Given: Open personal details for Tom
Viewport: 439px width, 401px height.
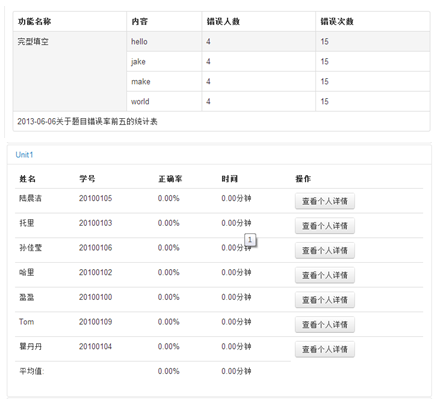Looking at the screenshot, I should click(325, 324).
